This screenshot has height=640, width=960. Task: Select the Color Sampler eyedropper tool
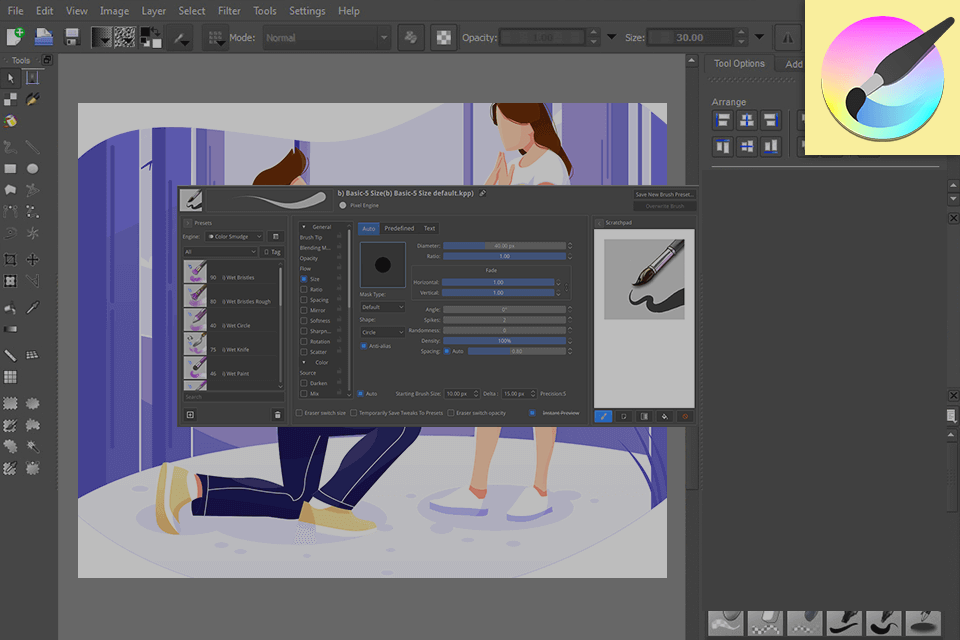31,308
